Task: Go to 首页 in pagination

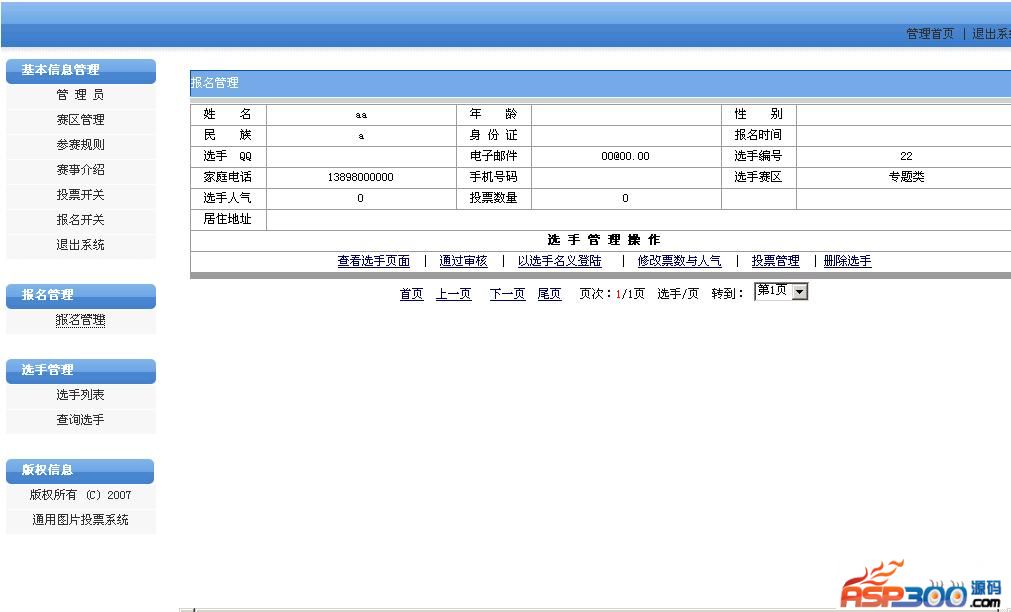Action: [411, 294]
